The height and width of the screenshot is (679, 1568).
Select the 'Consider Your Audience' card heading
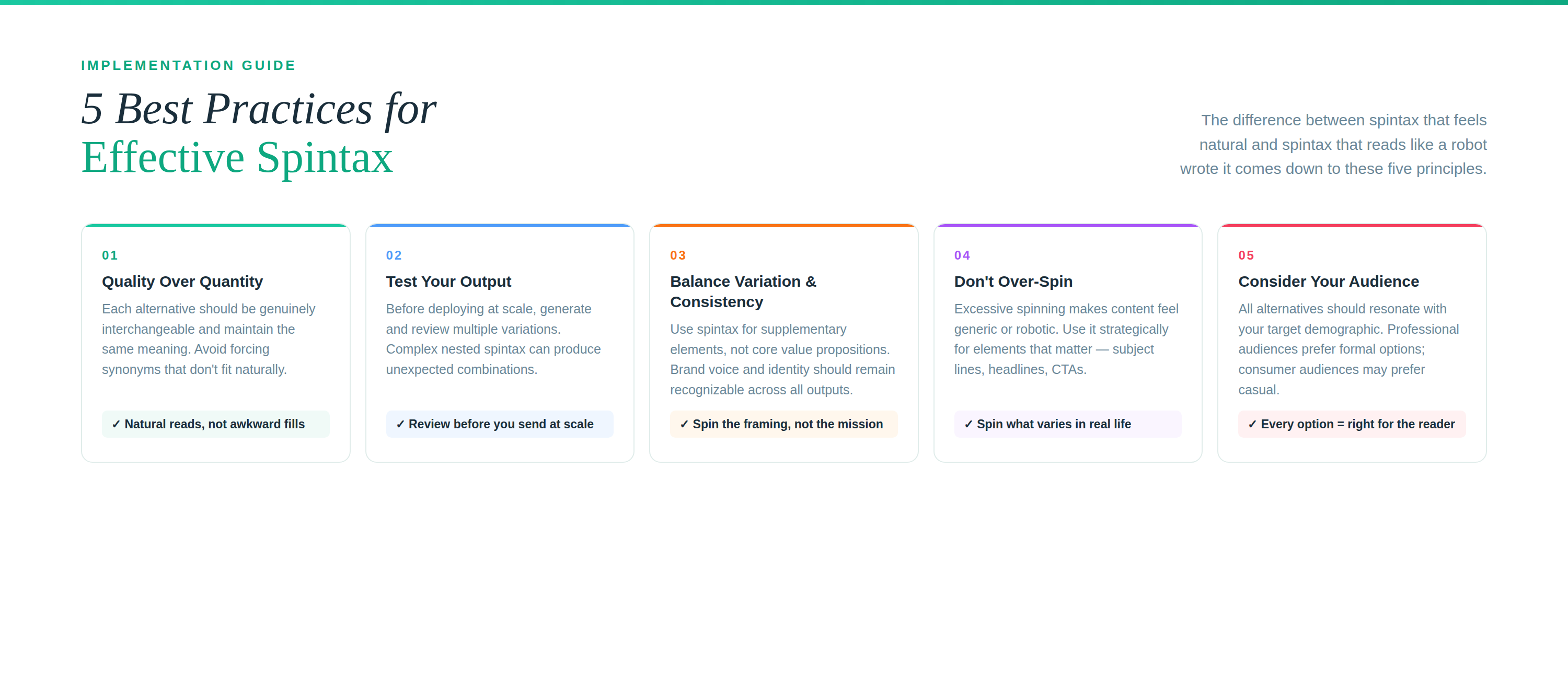pyautogui.click(x=1328, y=282)
